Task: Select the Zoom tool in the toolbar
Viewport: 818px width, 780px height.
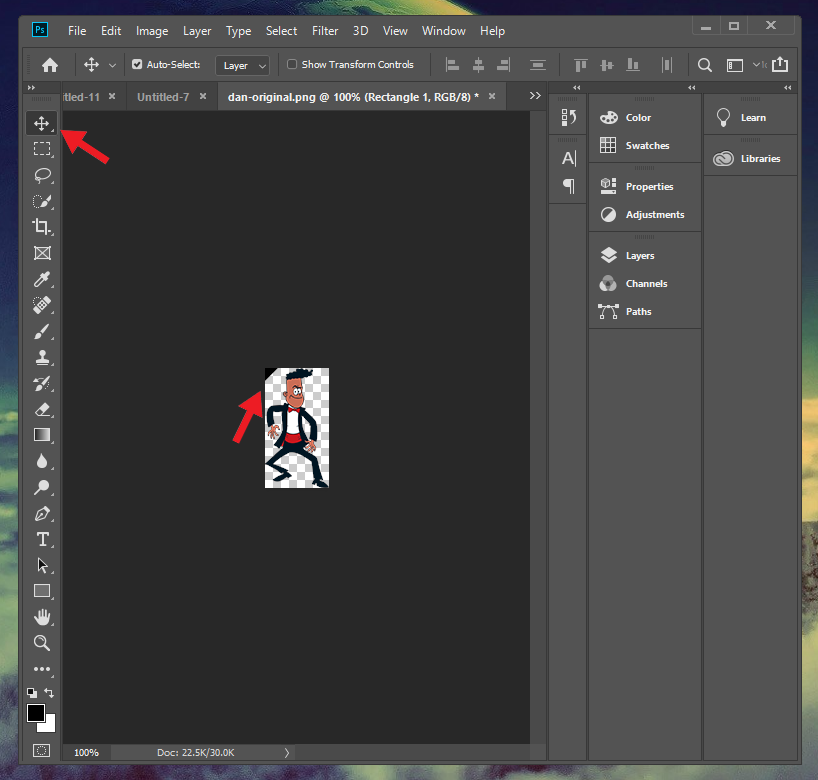Action: click(x=42, y=643)
